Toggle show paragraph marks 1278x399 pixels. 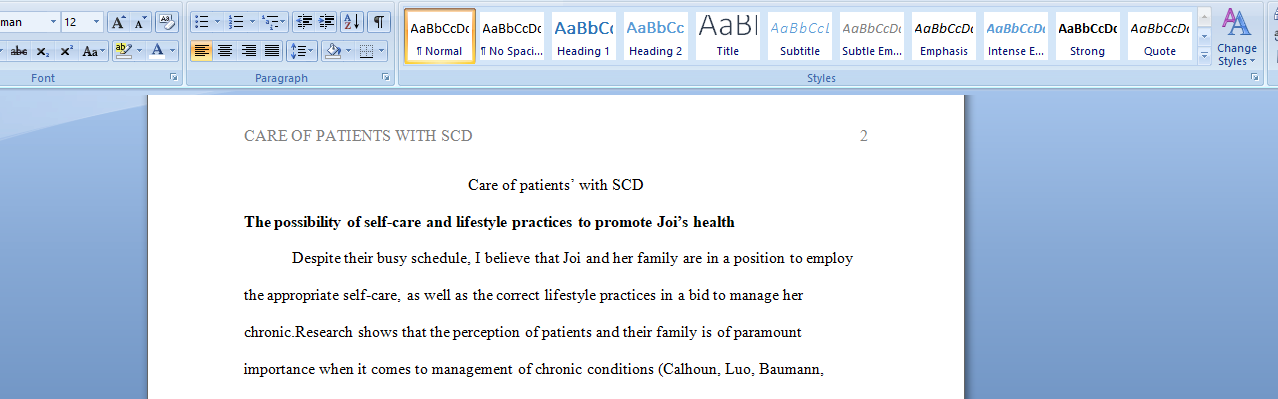coord(379,21)
